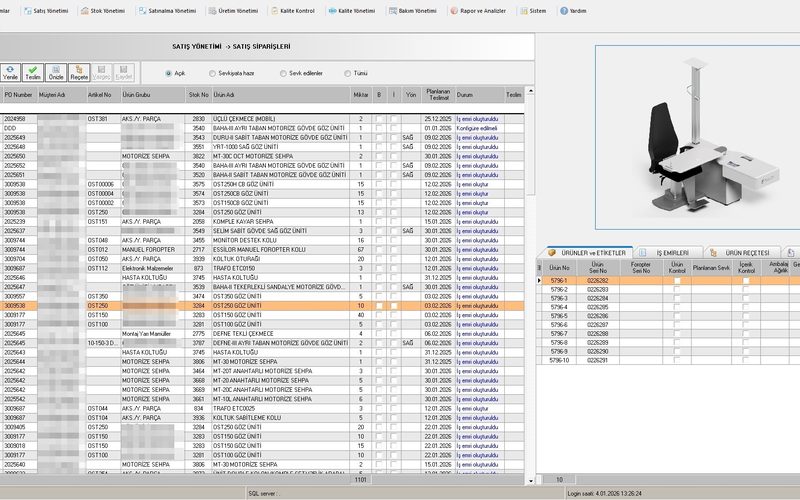The width and height of the screenshot is (800, 500).
Task: Open the Kalite Kontrol clipboard icon
Action: 274,11
